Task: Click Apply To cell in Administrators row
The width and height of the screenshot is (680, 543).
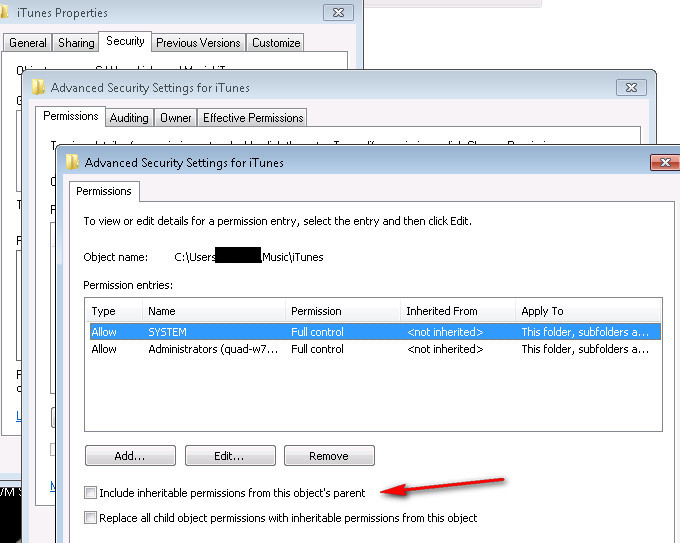Action: coord(585,349)
